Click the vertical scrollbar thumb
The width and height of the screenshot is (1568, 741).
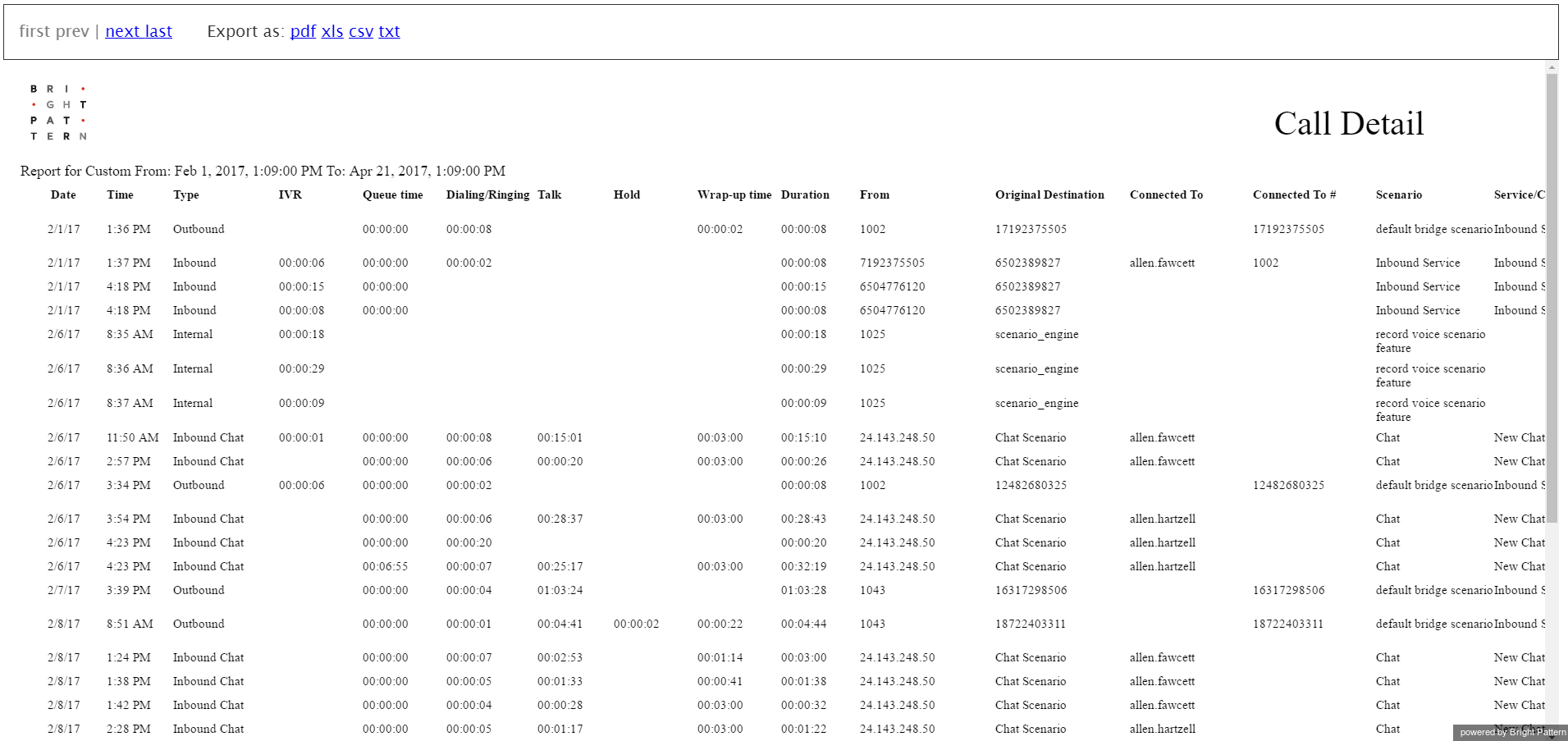click(1552, 295)
